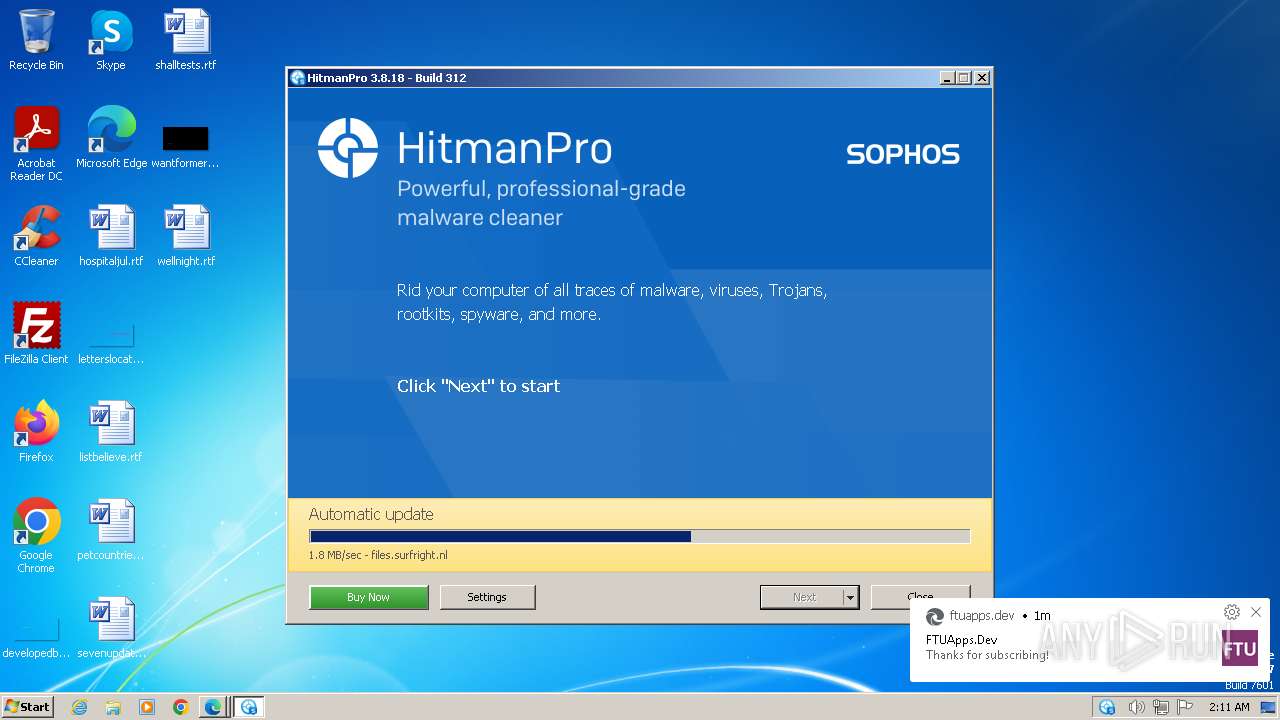Screen dimensions: 1280x720
Task: Launch Firefox from the desktop
Action: 36,431
